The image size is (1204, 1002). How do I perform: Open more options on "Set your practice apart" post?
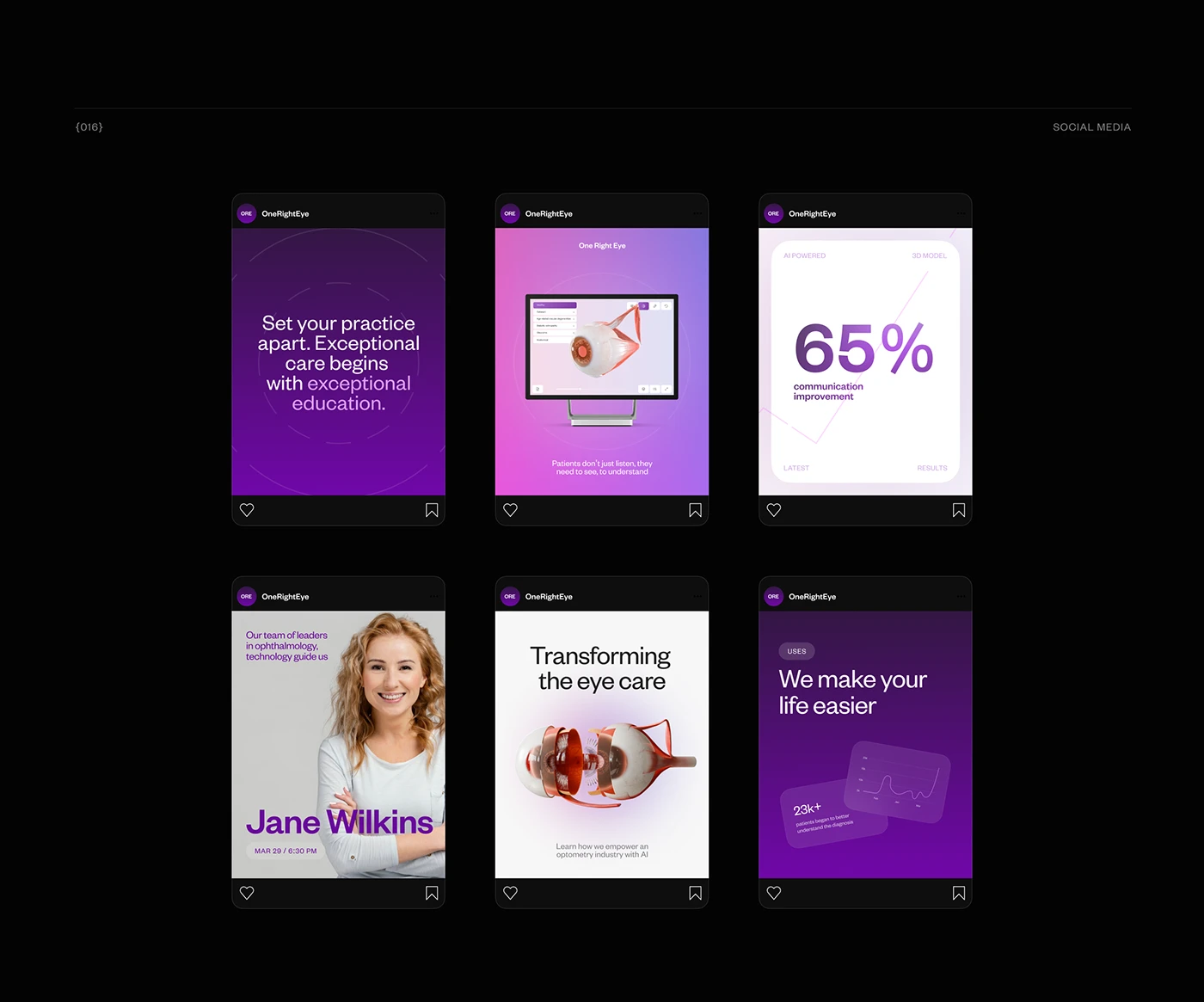(433, 213)
